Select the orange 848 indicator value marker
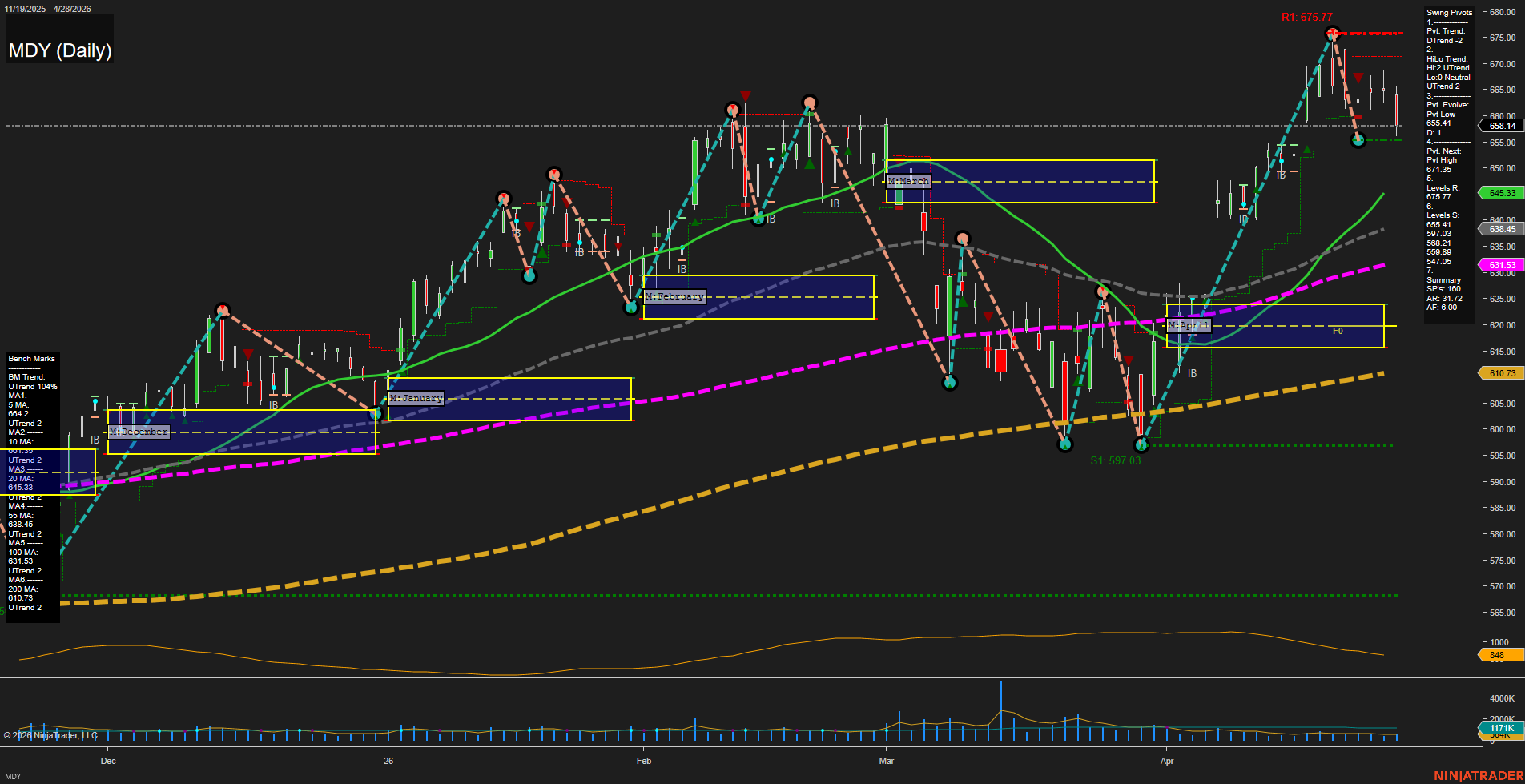Image resolution: width=1525 pixels, height=784 pixels. (x=1496, y=655)
